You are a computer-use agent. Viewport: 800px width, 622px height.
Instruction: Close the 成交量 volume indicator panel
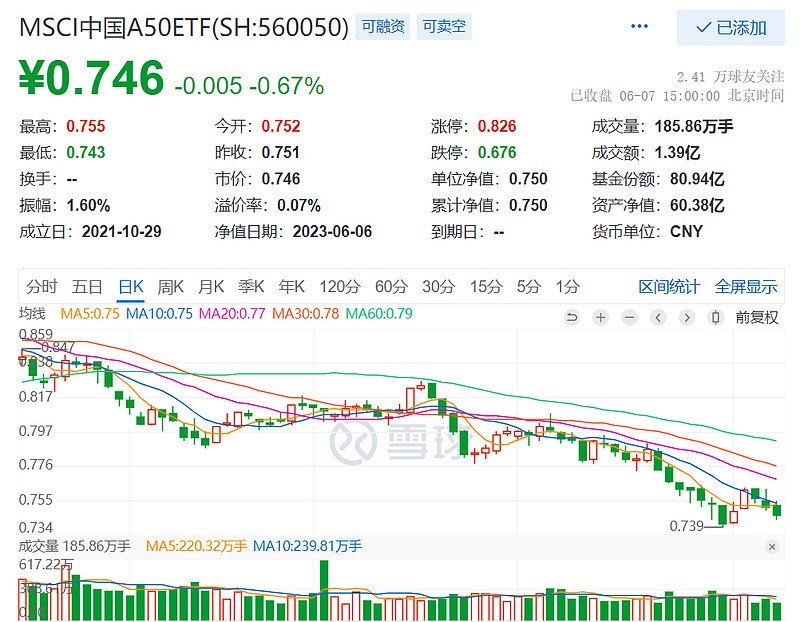pyautogui.click(x=770, y=548)
